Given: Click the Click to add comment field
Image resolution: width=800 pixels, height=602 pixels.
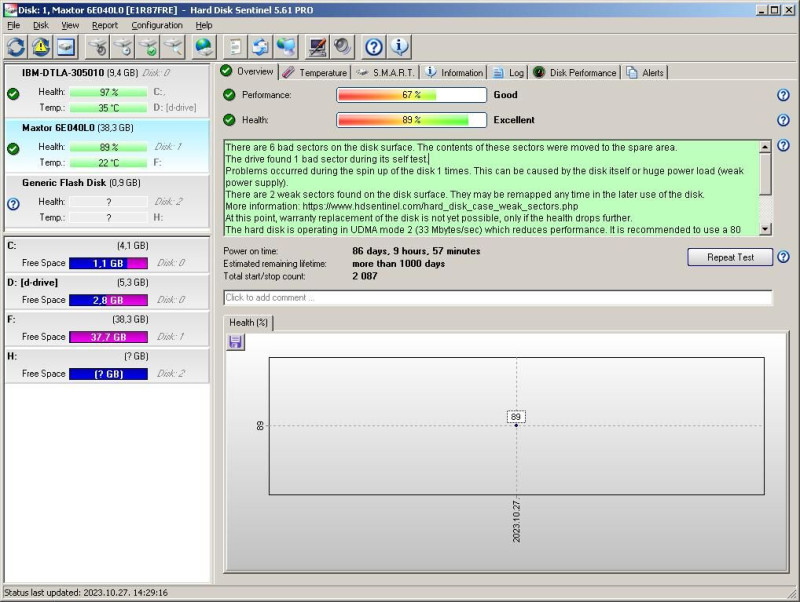Looking at the screenshot, I should 498,297.
